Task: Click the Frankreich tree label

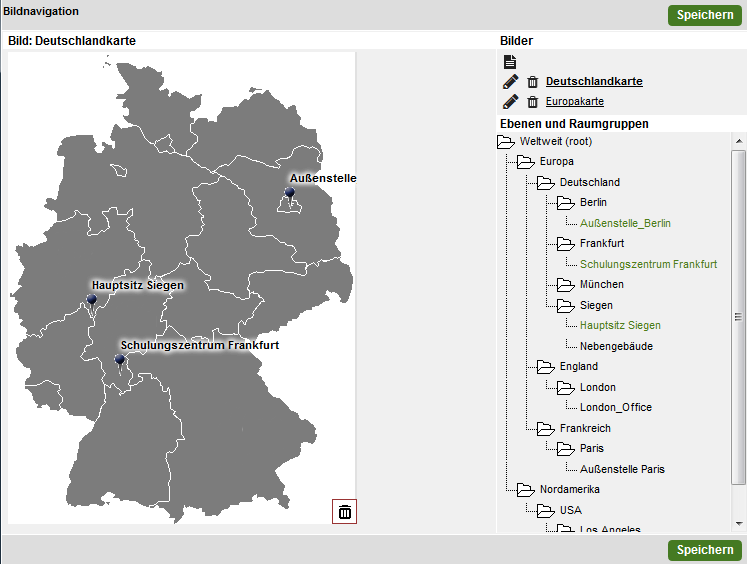Action: tap(585, 428)
